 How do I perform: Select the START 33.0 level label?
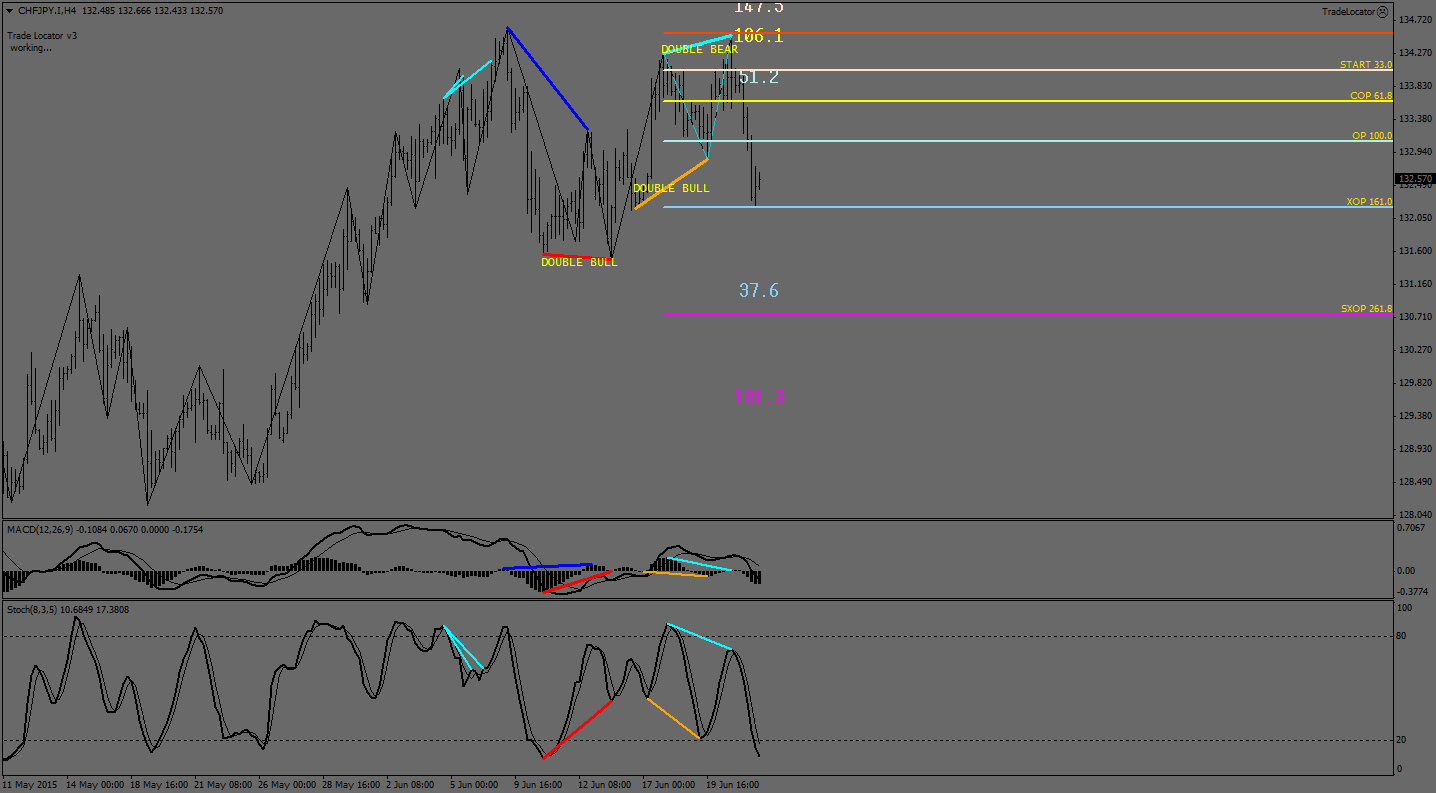point(1365,64)
